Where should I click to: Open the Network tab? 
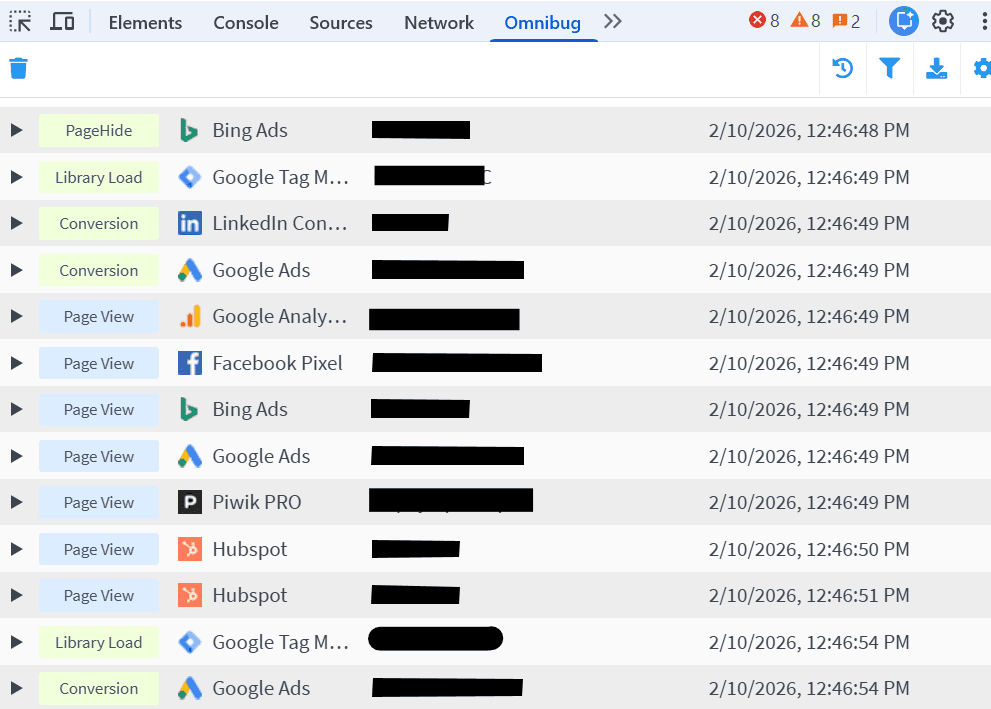point(439,23)
